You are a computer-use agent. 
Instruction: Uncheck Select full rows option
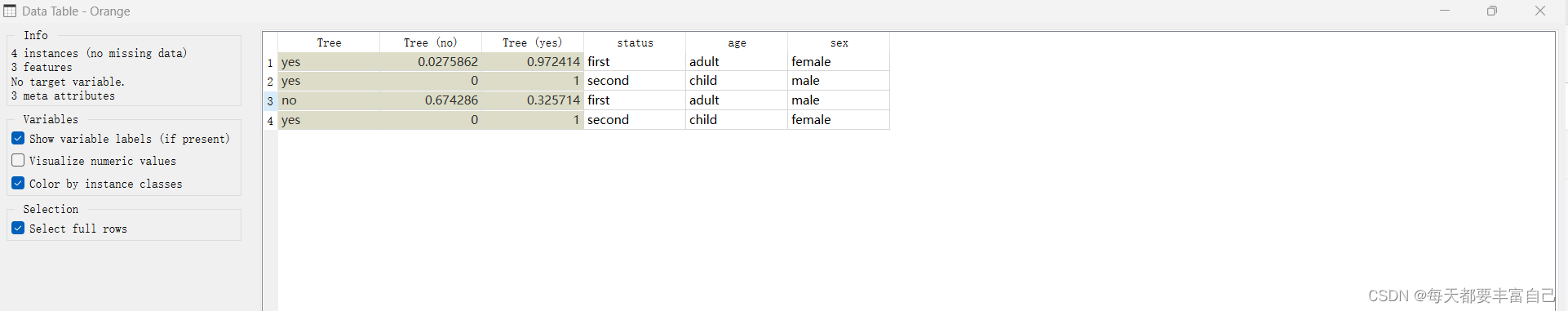click(x=18, y=229)
